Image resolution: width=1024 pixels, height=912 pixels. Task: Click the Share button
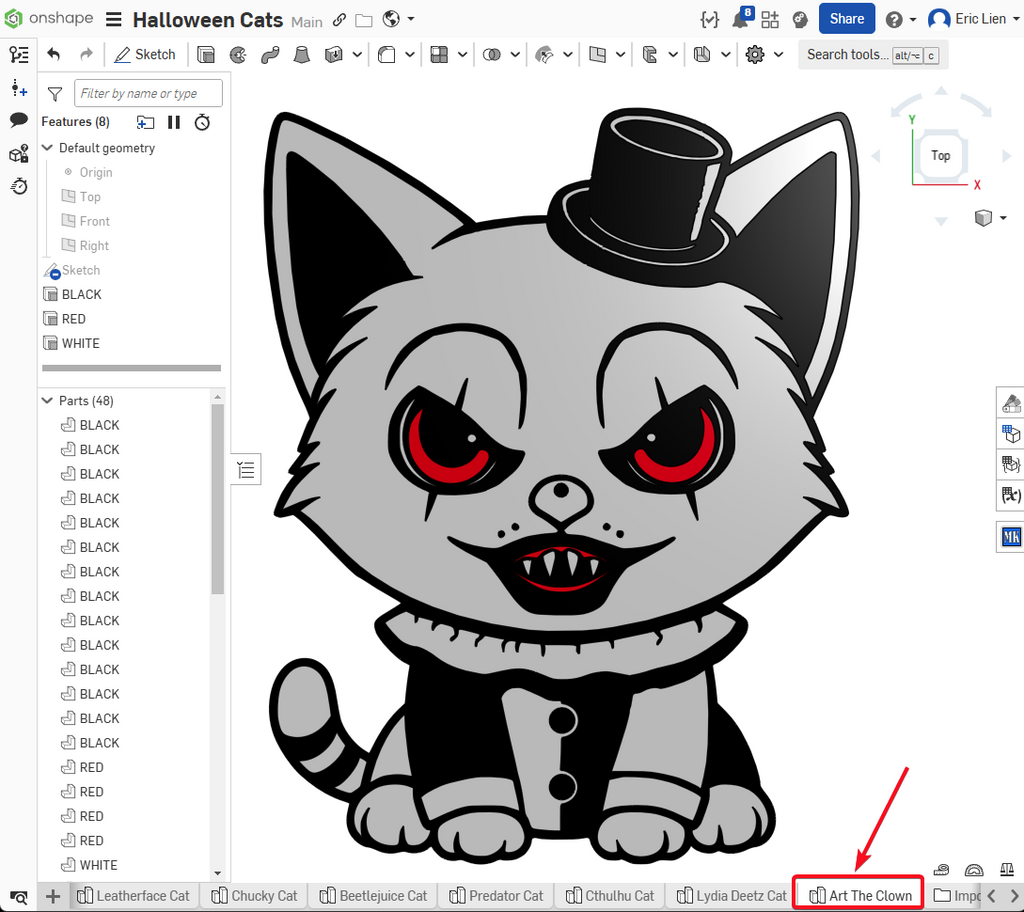click(846, 19)
